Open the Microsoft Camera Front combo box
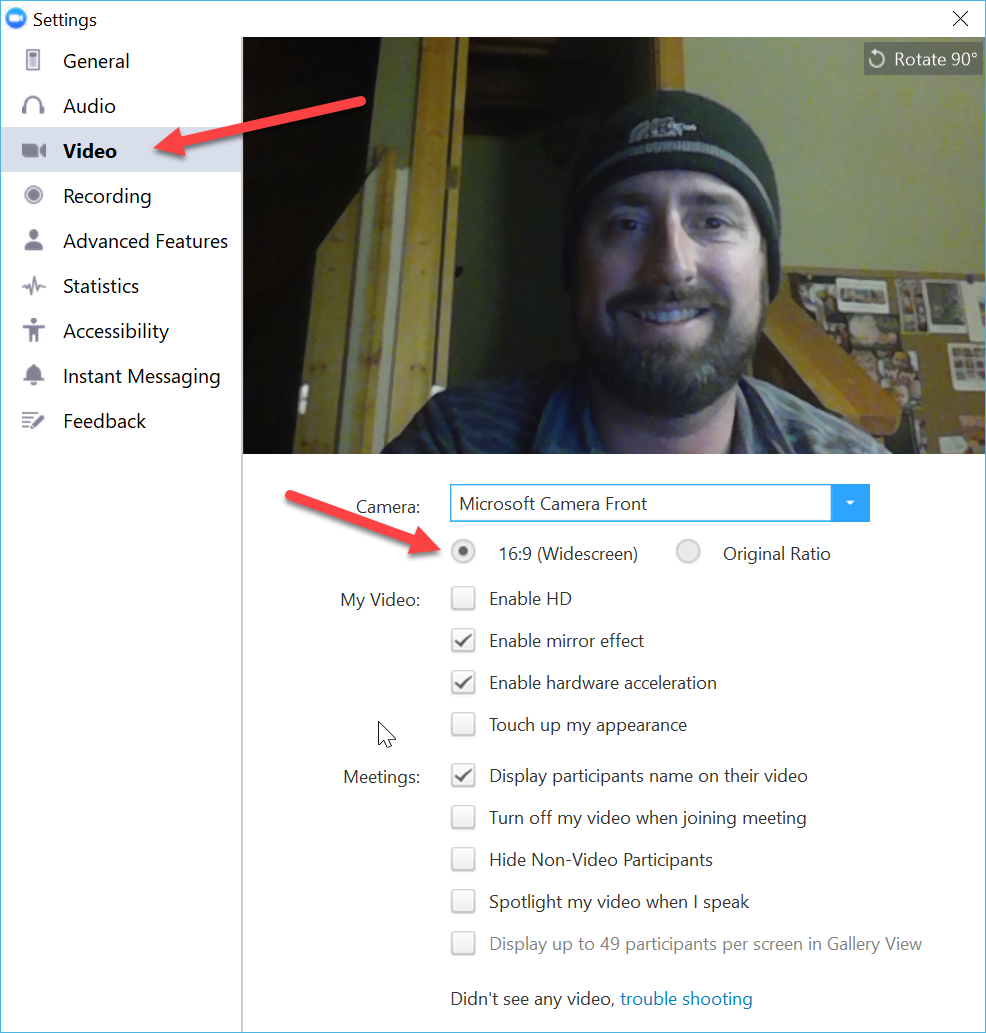 (x=640, y=503)
